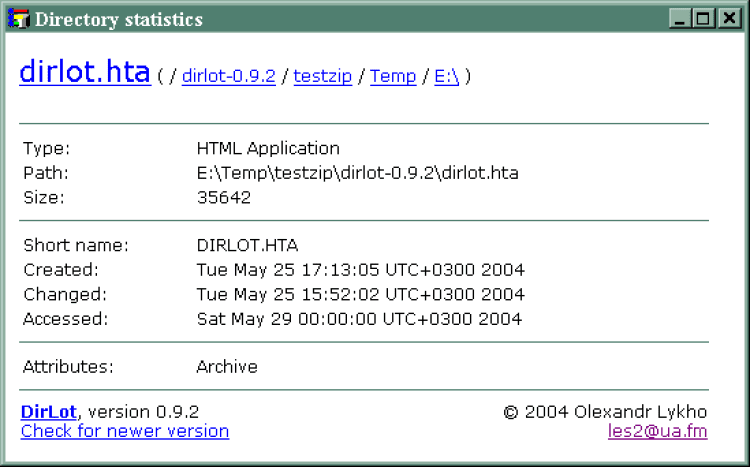Navigate to the dirlot-0.9.2 folder link
750x467 pixels.
click(x=228, y=76)
